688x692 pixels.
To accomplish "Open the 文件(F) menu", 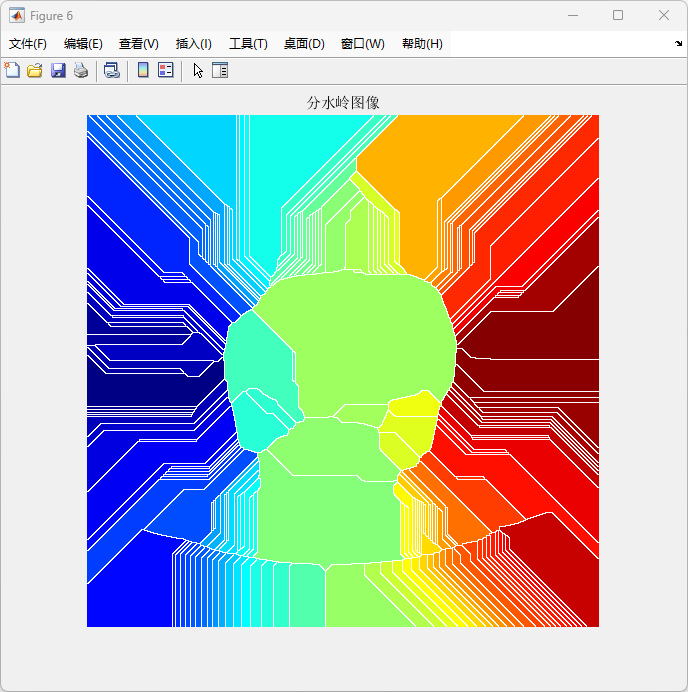I will tap(28, 44).
